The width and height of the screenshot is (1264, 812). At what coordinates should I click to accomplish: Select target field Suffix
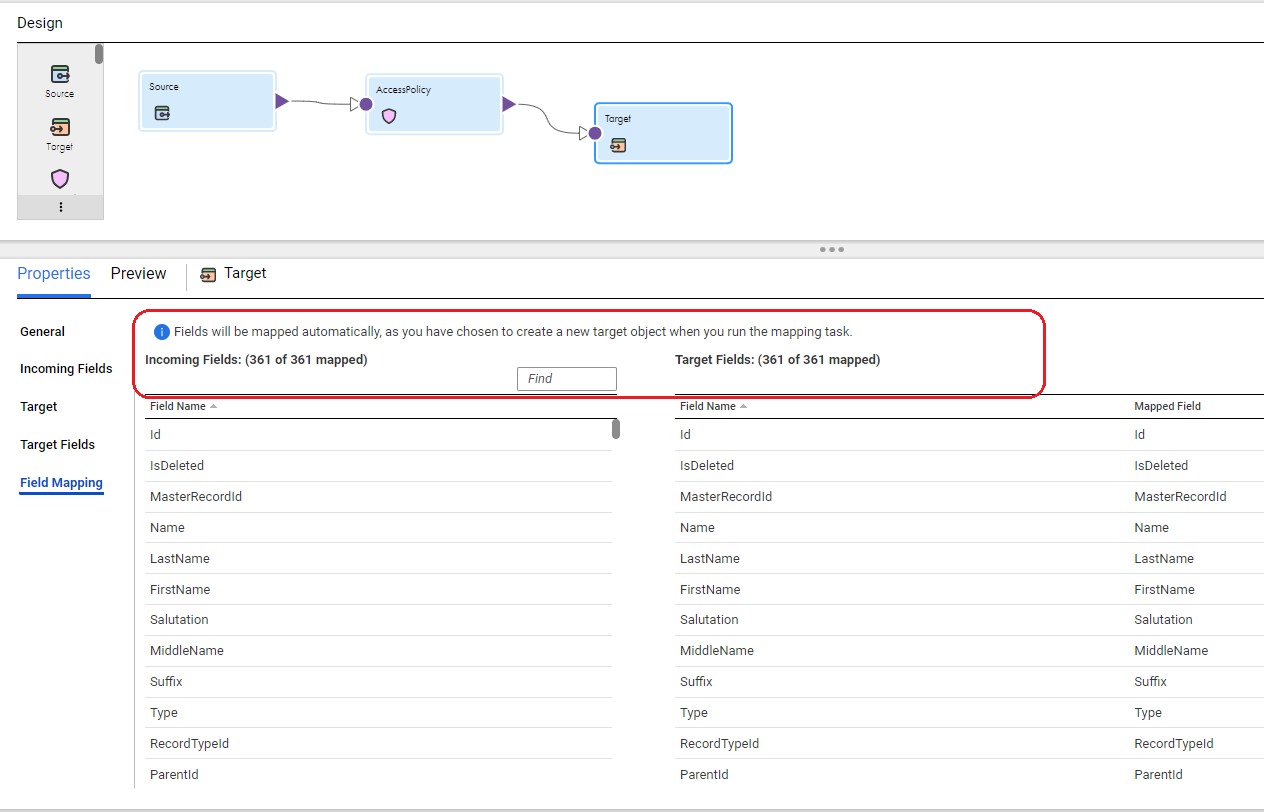coord(696,682)
